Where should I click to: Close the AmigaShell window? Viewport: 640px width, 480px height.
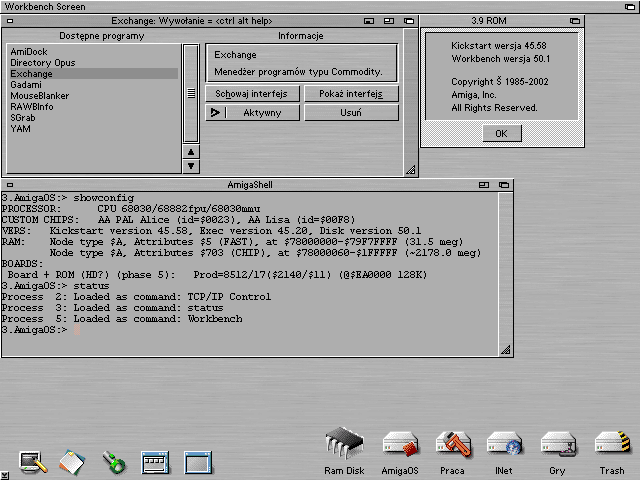pyautogui.click(x=10, y=185)
